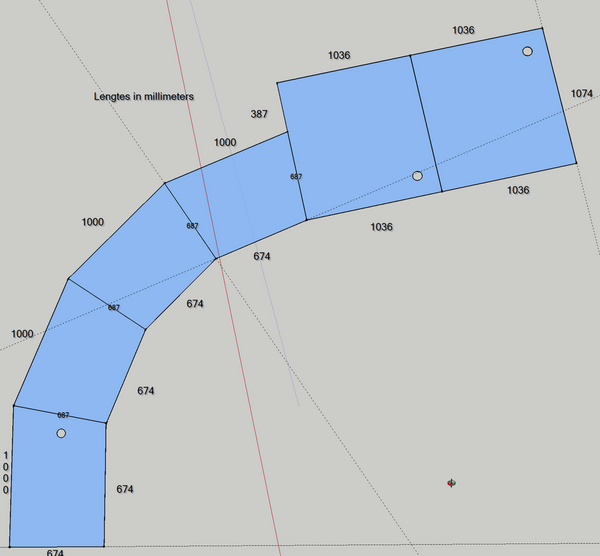Screen dimensions: 600x556
Task: Click the vertically stacked 1000 label
Action: (x=6, y=472)
